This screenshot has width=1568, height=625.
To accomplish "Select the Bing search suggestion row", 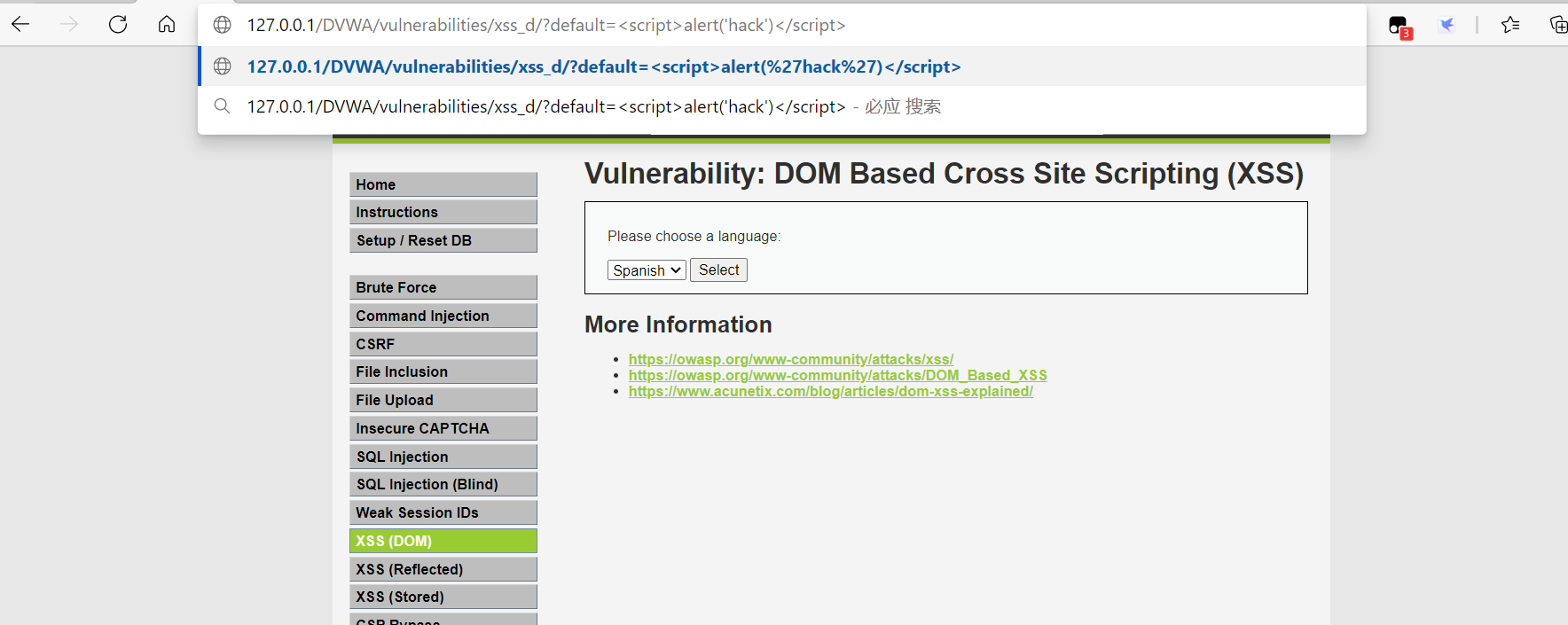I will 782,106.
